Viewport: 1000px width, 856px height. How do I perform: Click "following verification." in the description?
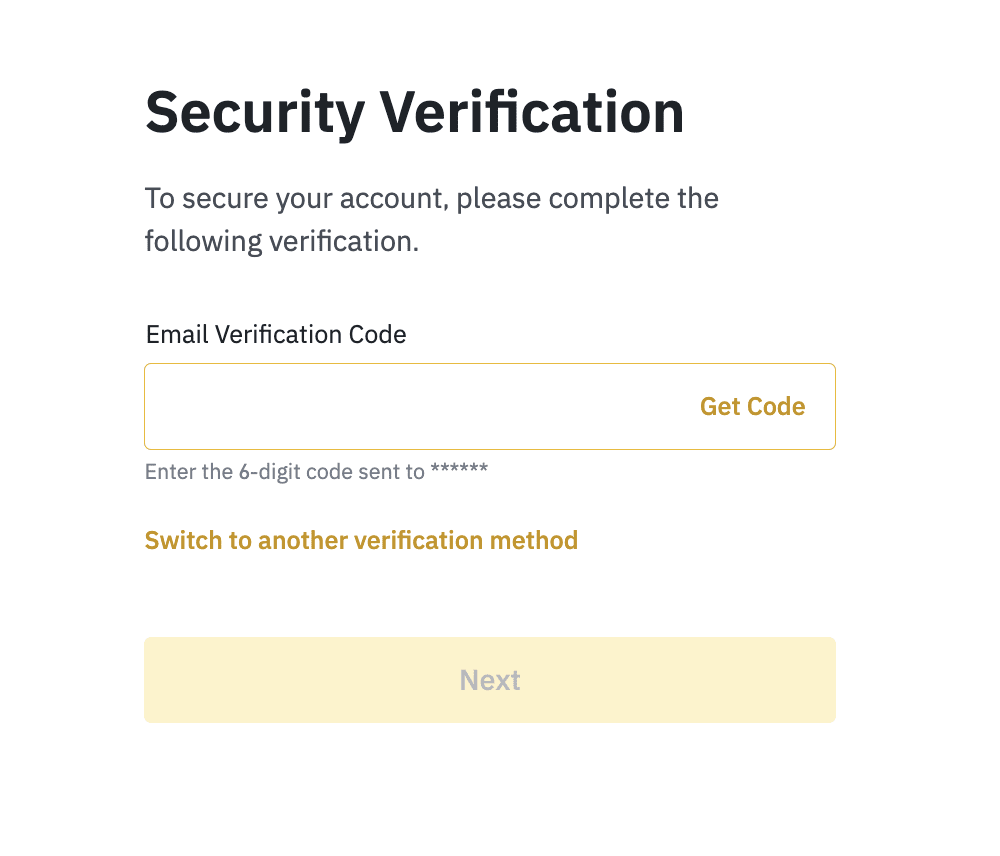pyautogui.click(x=281, y=241)
